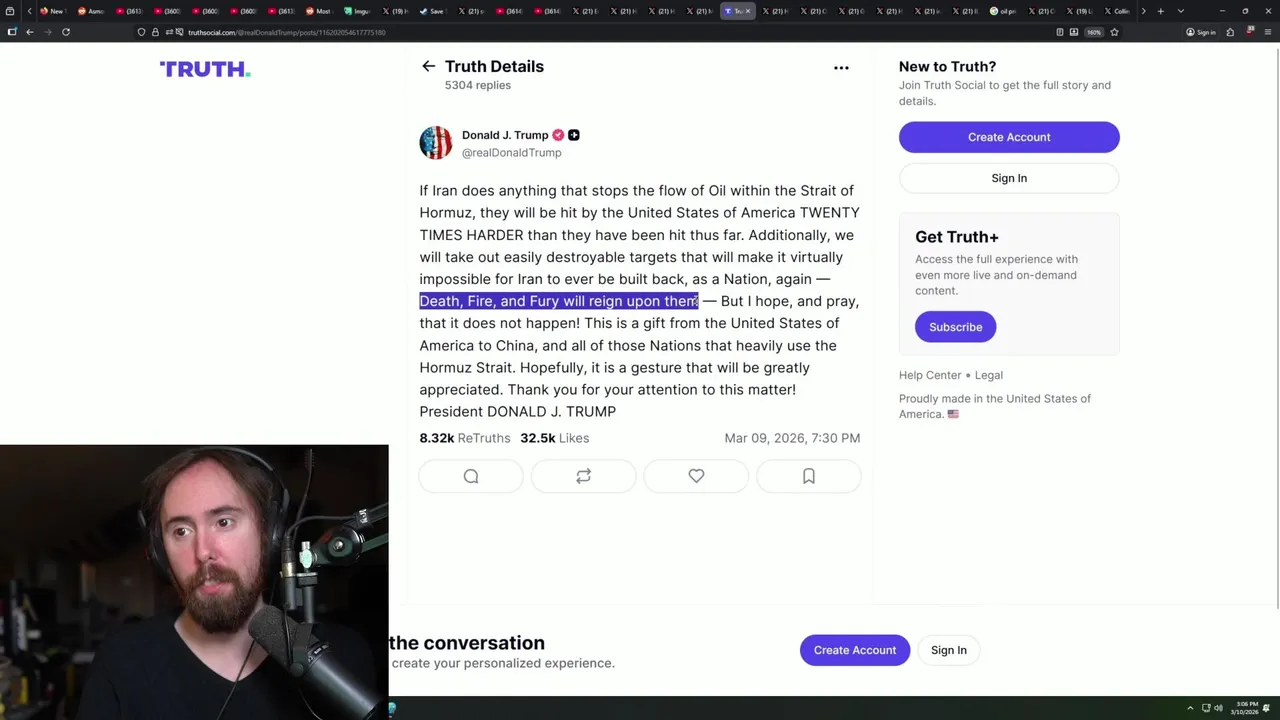Open the three-dot post options menu

841,68
